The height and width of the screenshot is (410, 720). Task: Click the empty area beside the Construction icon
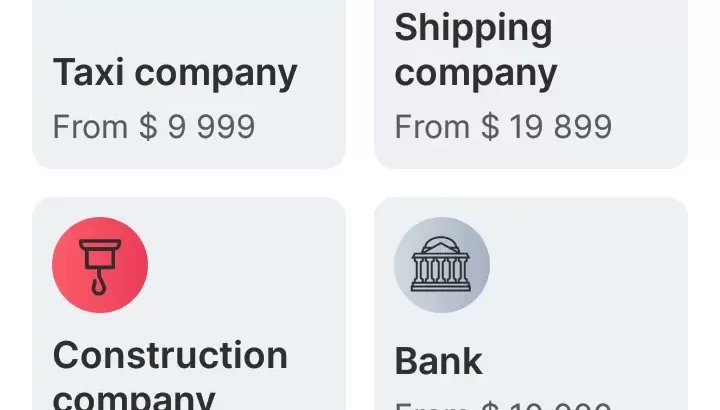tap(250, 265)
